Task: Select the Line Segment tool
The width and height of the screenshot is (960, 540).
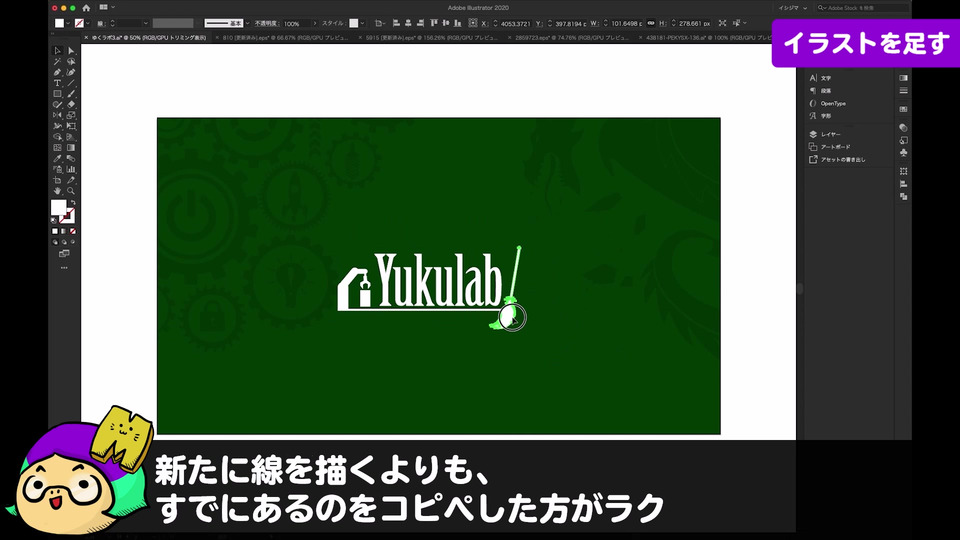Action: [x=71, y=83]
